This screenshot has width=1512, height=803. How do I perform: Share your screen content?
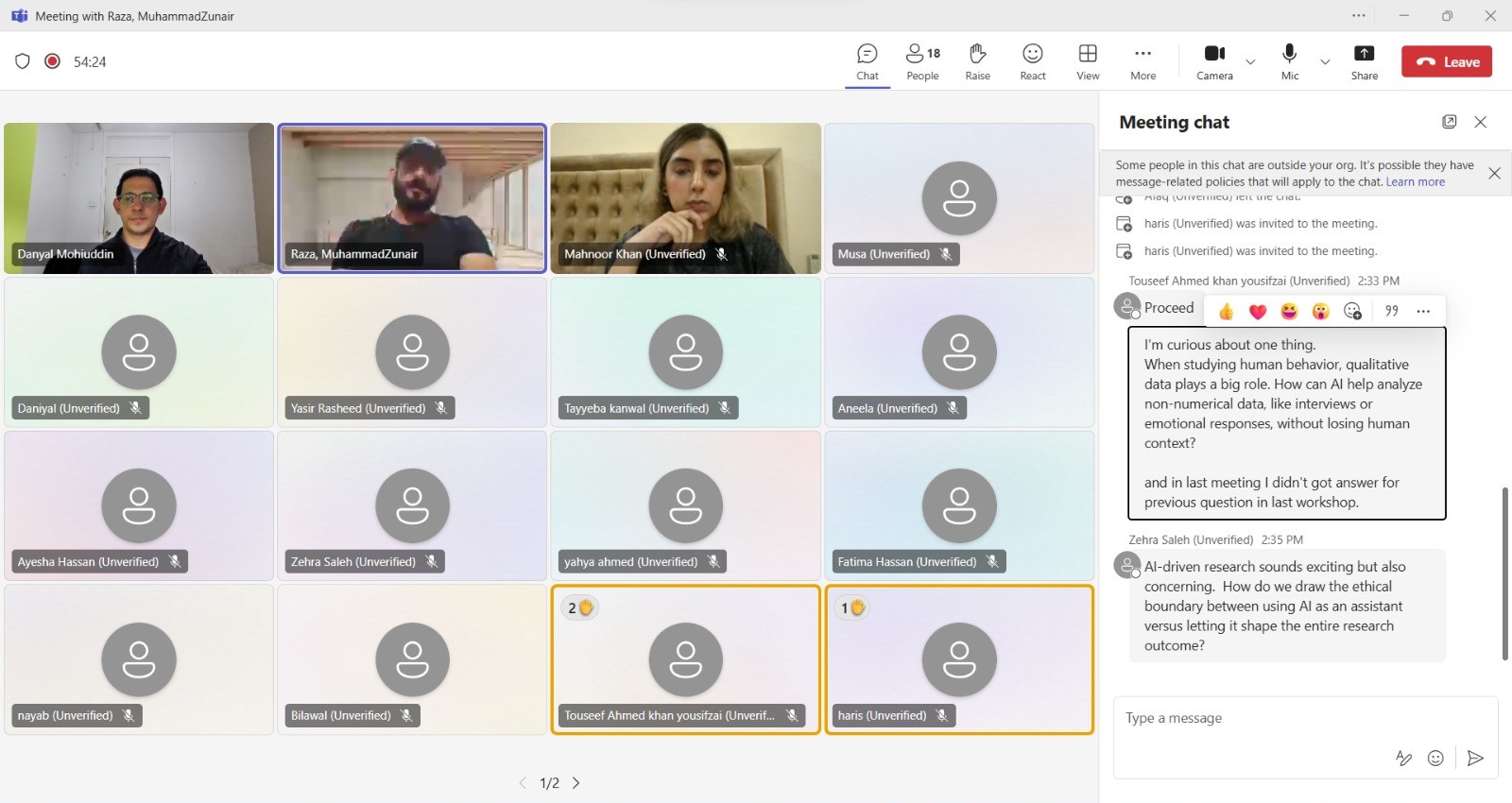click(x=1365, y=62)
